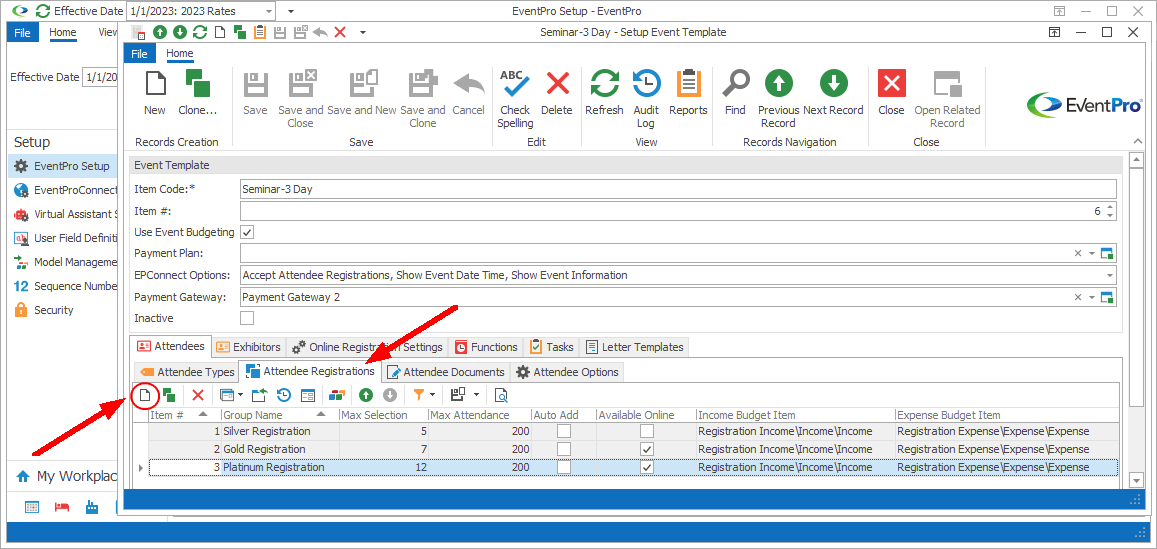Sort by Max Attendance column header
The height and width of the screenshot is (549, 1157).
click(x=479, y=415)
